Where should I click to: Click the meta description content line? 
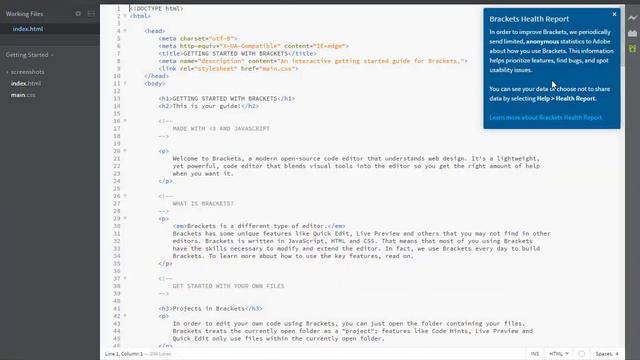pyautogui.click(x=313, y=61)
